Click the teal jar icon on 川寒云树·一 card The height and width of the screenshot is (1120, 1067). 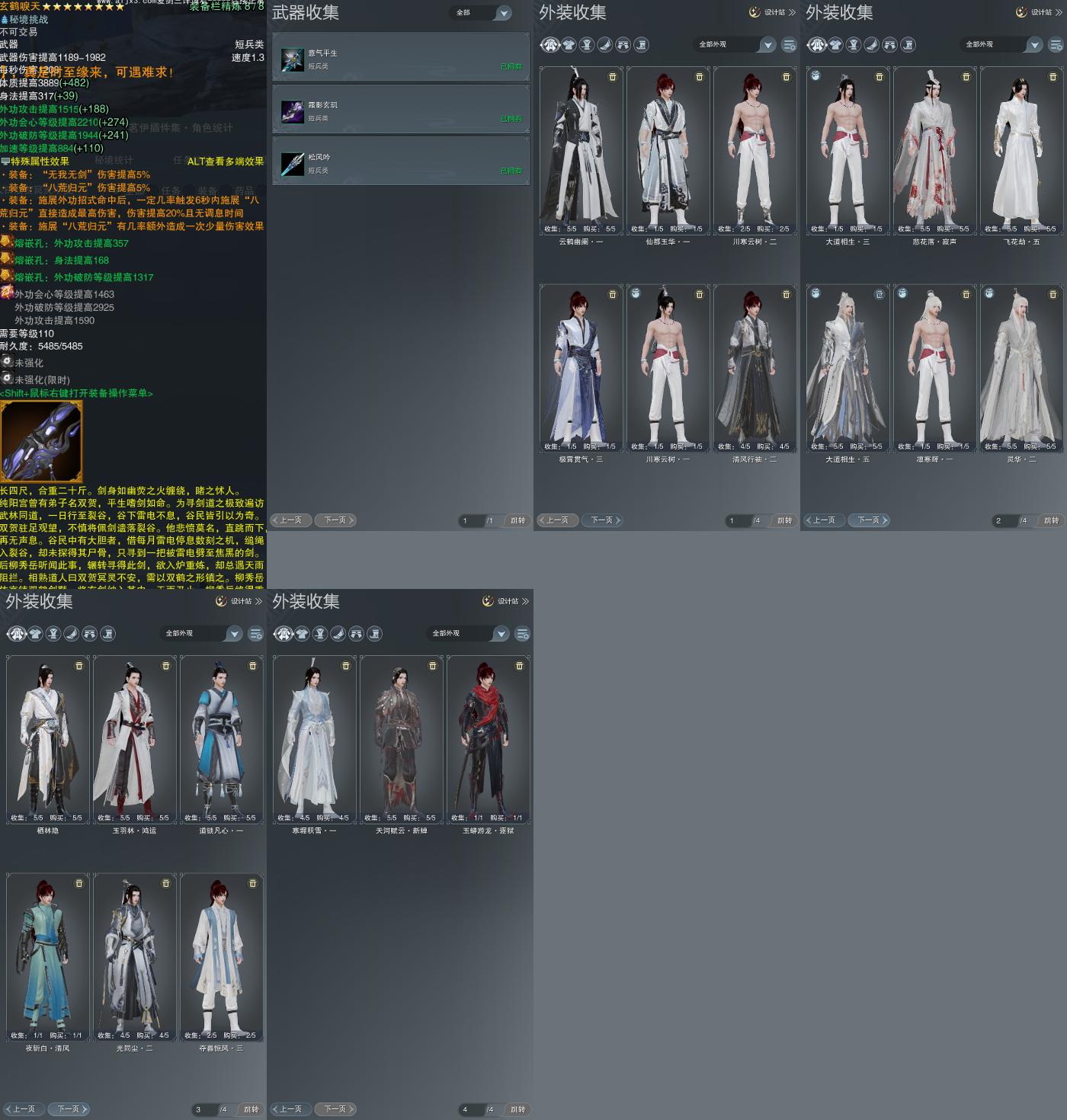[x=636, y=293]
